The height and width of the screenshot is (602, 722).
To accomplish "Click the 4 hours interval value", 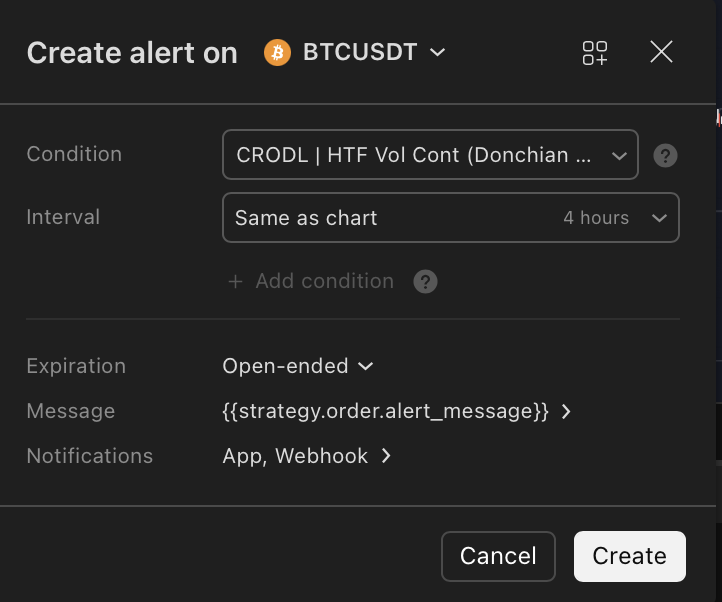I will point(596,218).
